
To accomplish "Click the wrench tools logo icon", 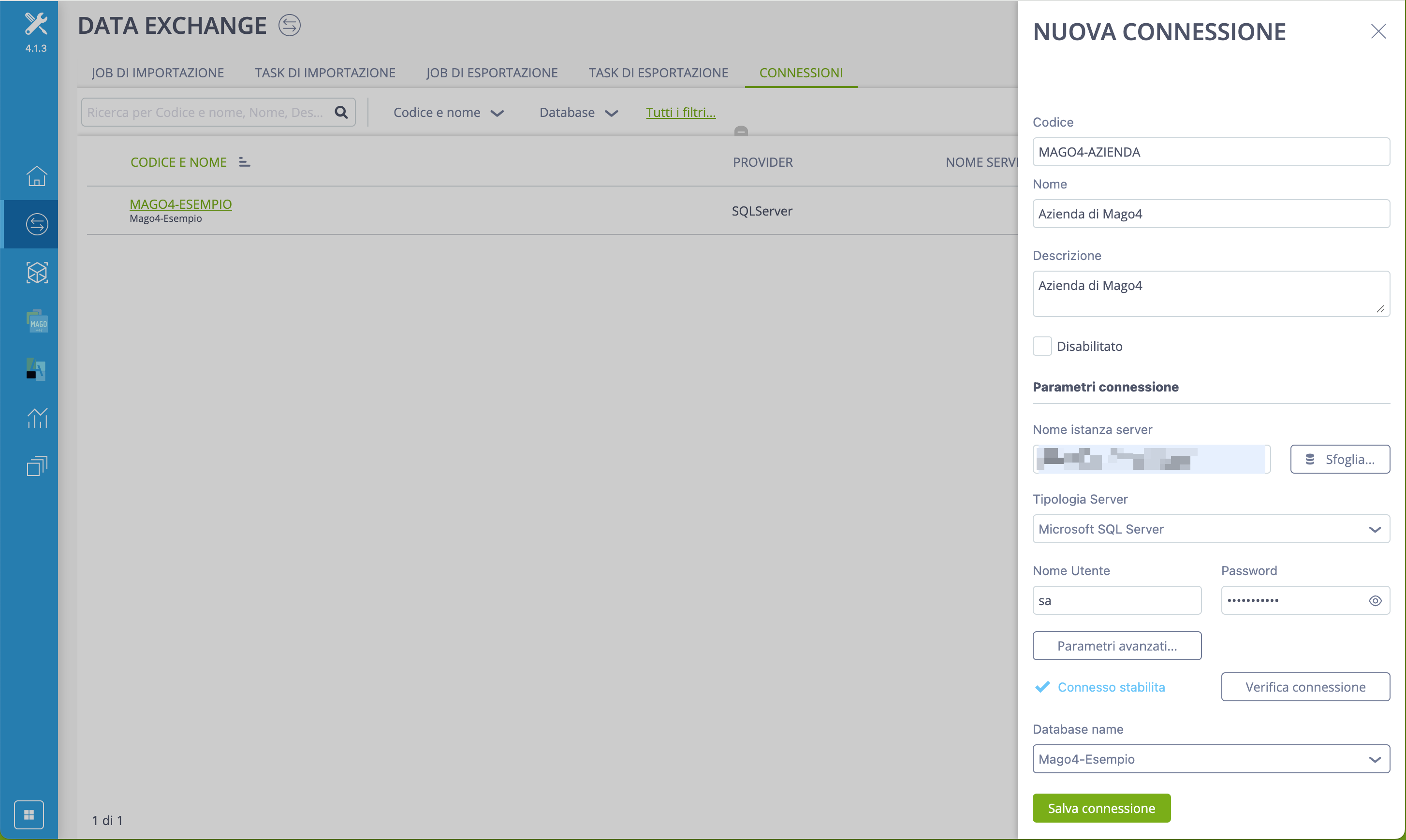I will (x=36, y=24).
